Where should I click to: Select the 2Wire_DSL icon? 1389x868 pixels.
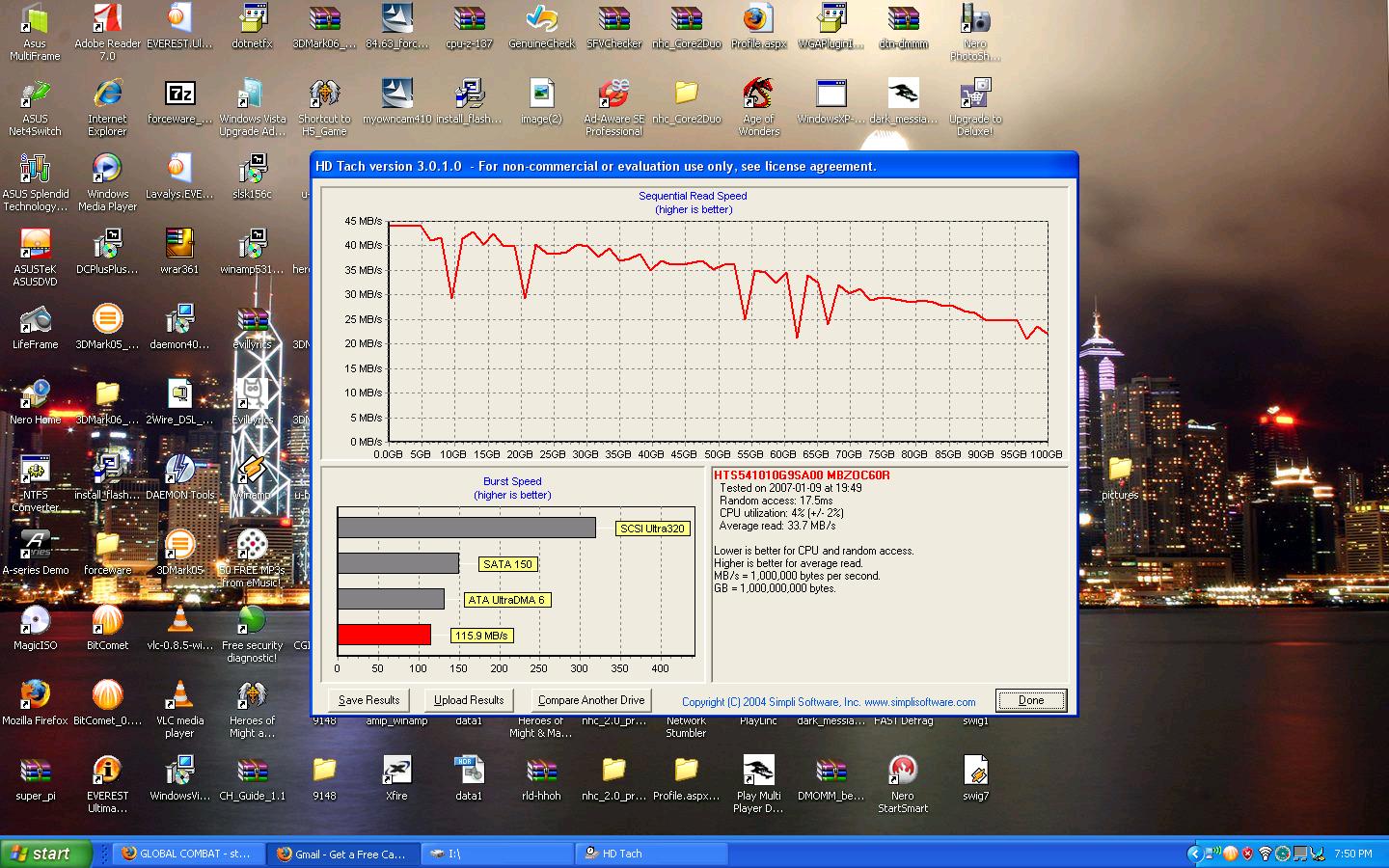(179, 402)
